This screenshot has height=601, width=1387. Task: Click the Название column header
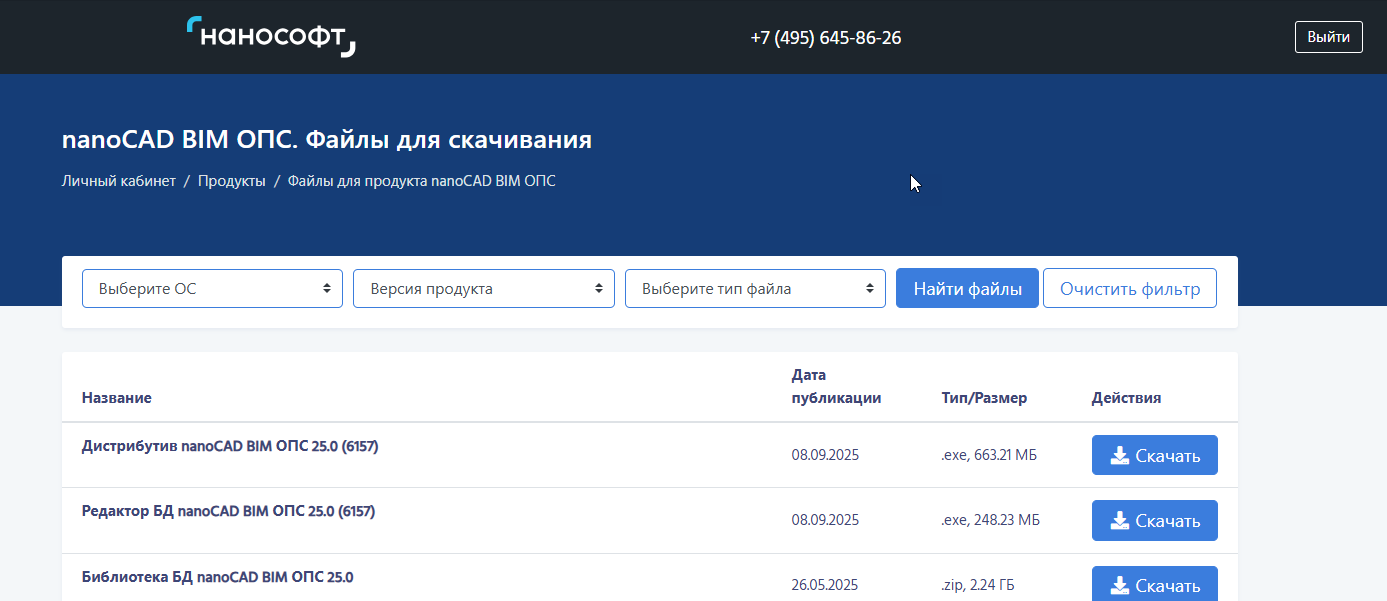point(116,398)
